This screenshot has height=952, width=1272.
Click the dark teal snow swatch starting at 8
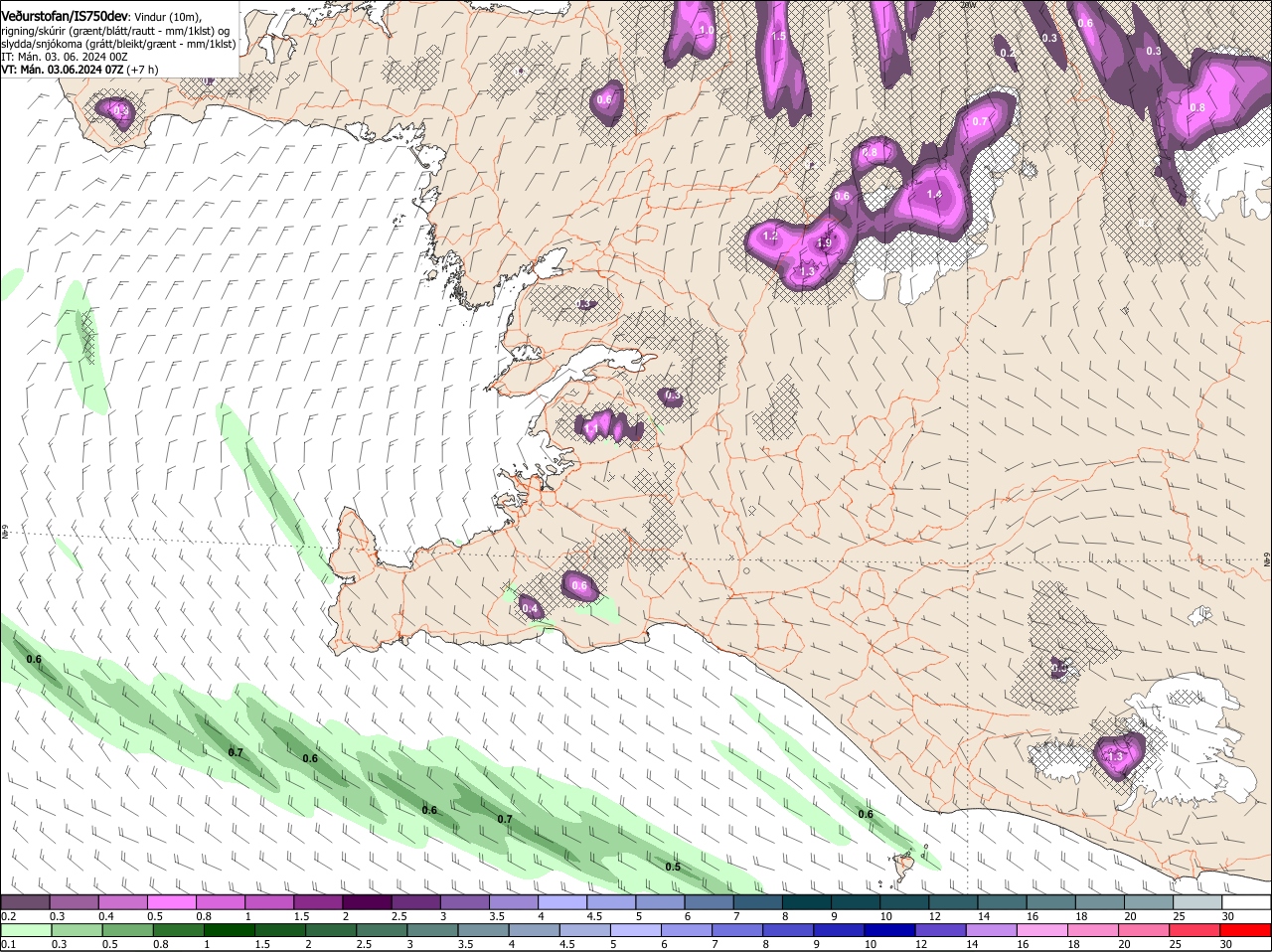point(807,901)
